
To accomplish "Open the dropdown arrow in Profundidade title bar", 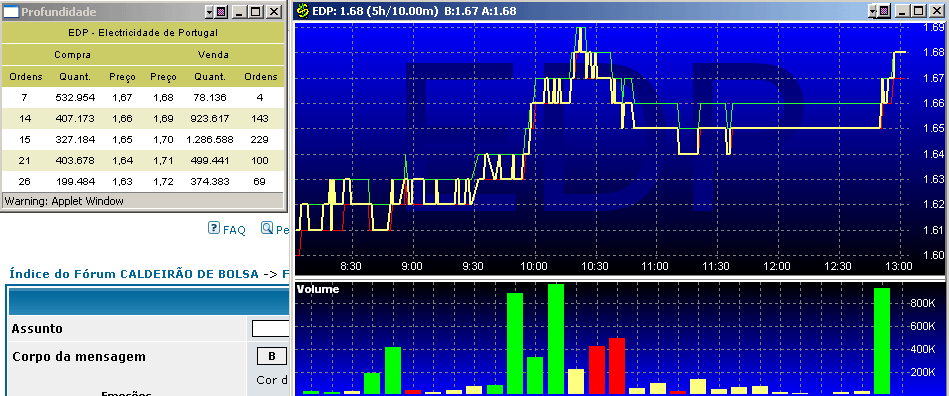I will point(209,12).
